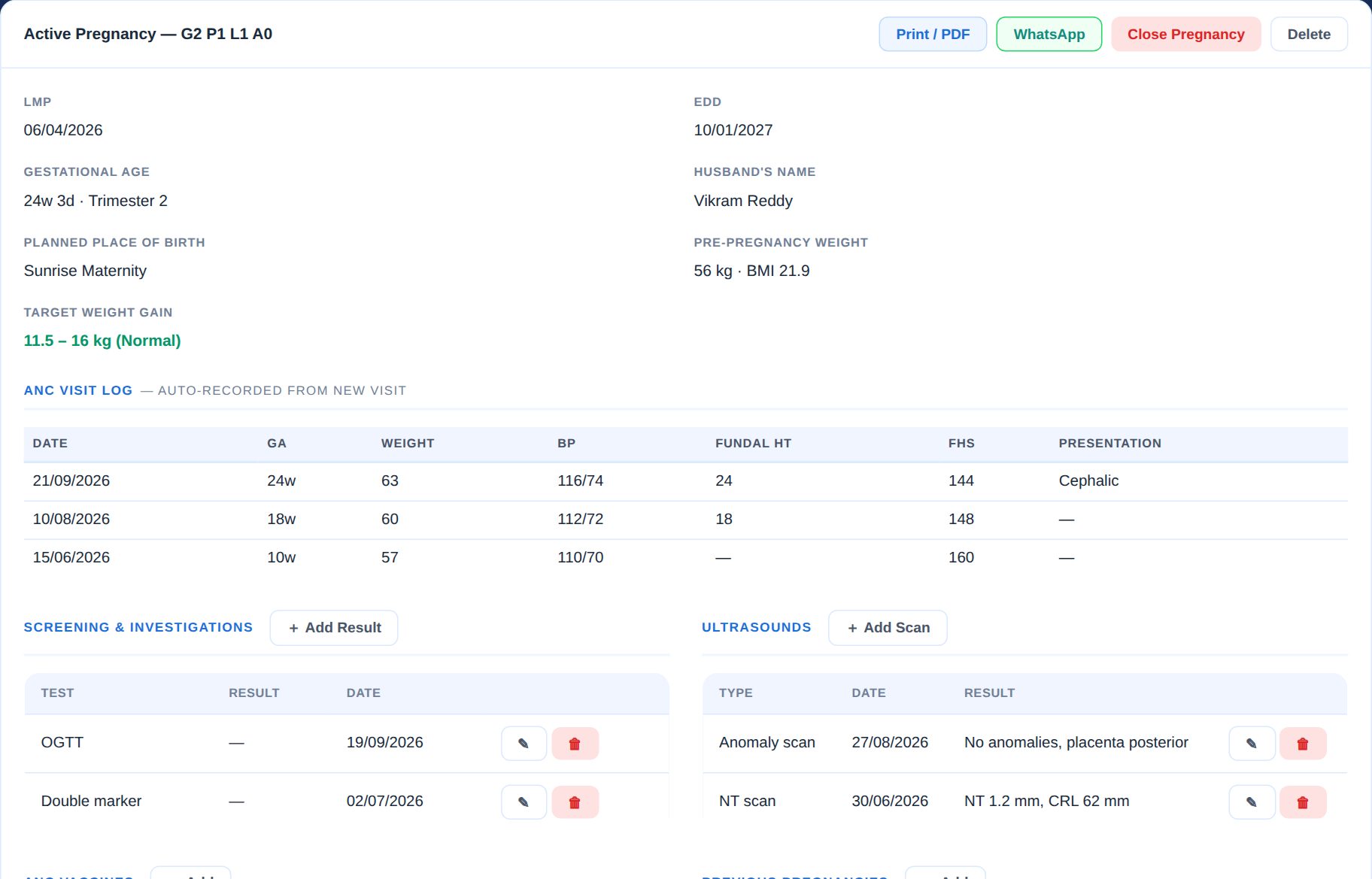Select NT 1.2 mm, CRL 62 mm result
This screenshot has width=1372, height=879.
point(1046,801)
